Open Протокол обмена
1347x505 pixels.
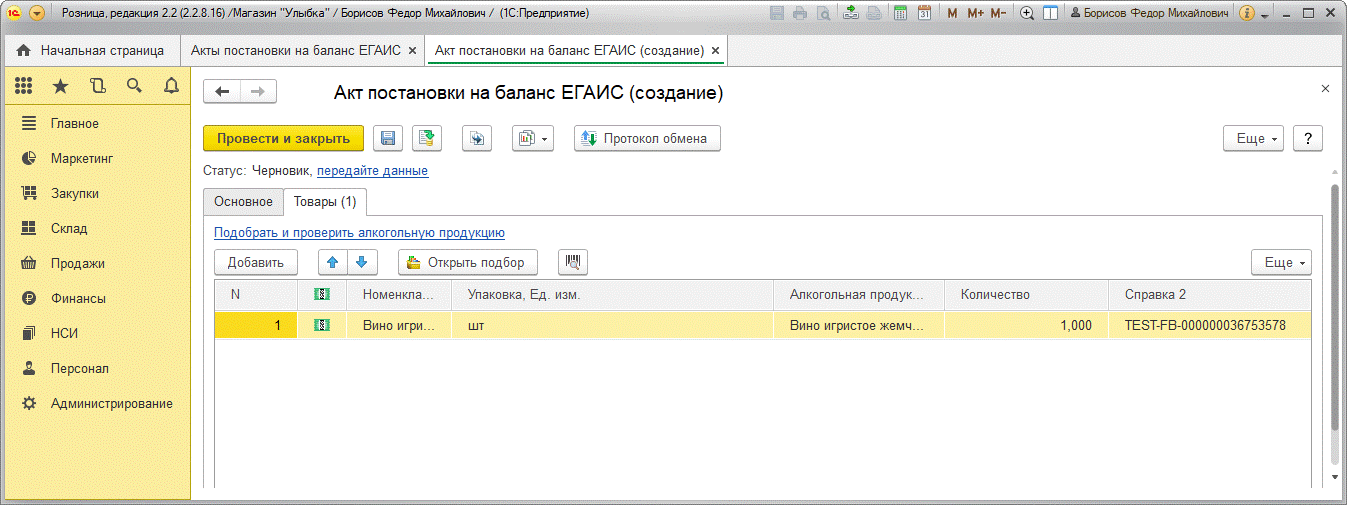(647, 138)
